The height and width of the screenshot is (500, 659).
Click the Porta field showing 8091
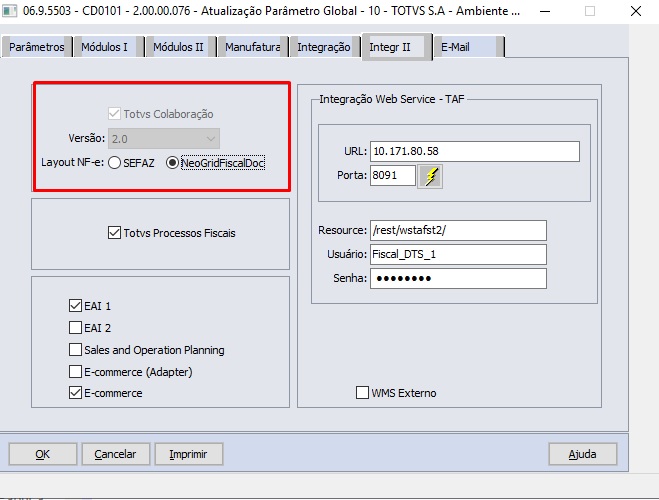393,175
